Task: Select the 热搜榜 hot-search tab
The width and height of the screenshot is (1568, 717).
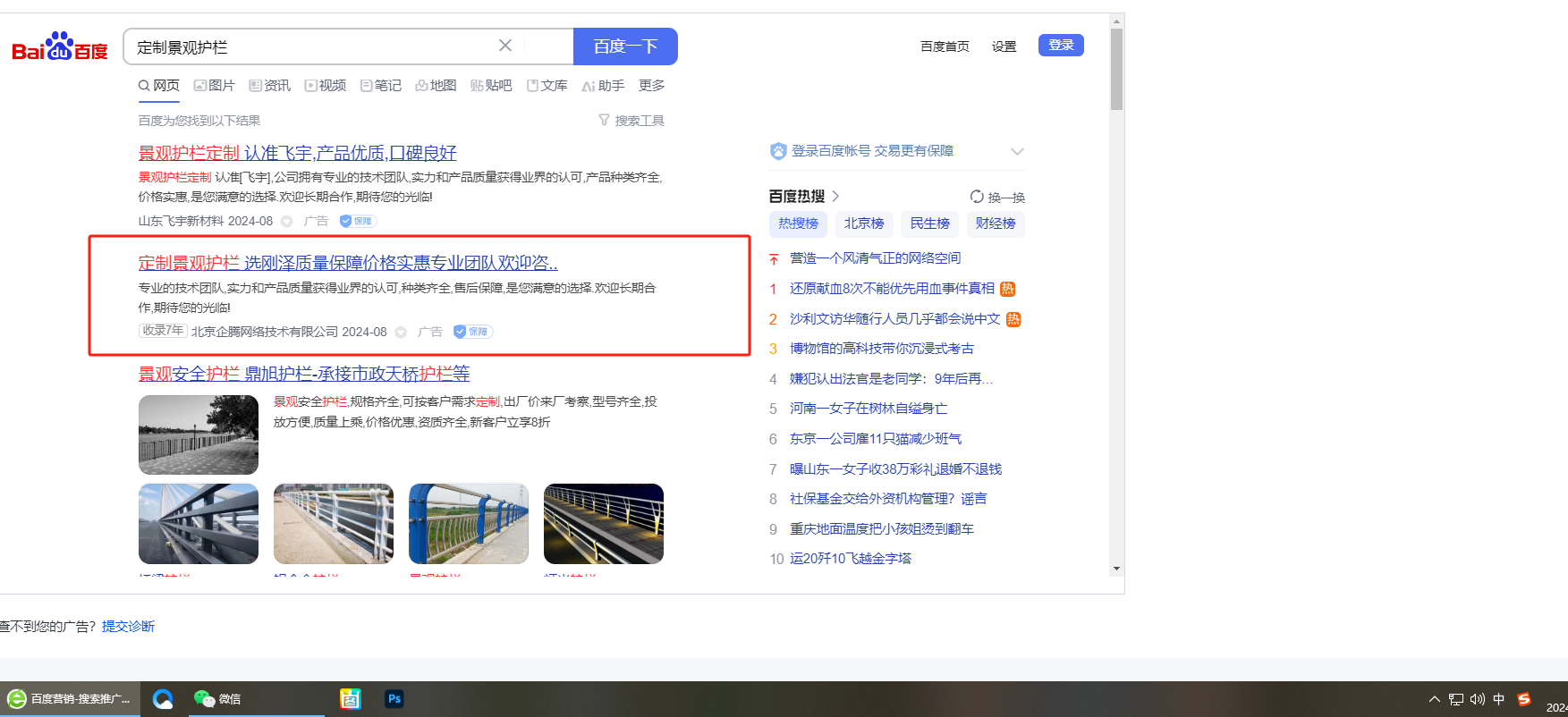Action: click(799, 224)
